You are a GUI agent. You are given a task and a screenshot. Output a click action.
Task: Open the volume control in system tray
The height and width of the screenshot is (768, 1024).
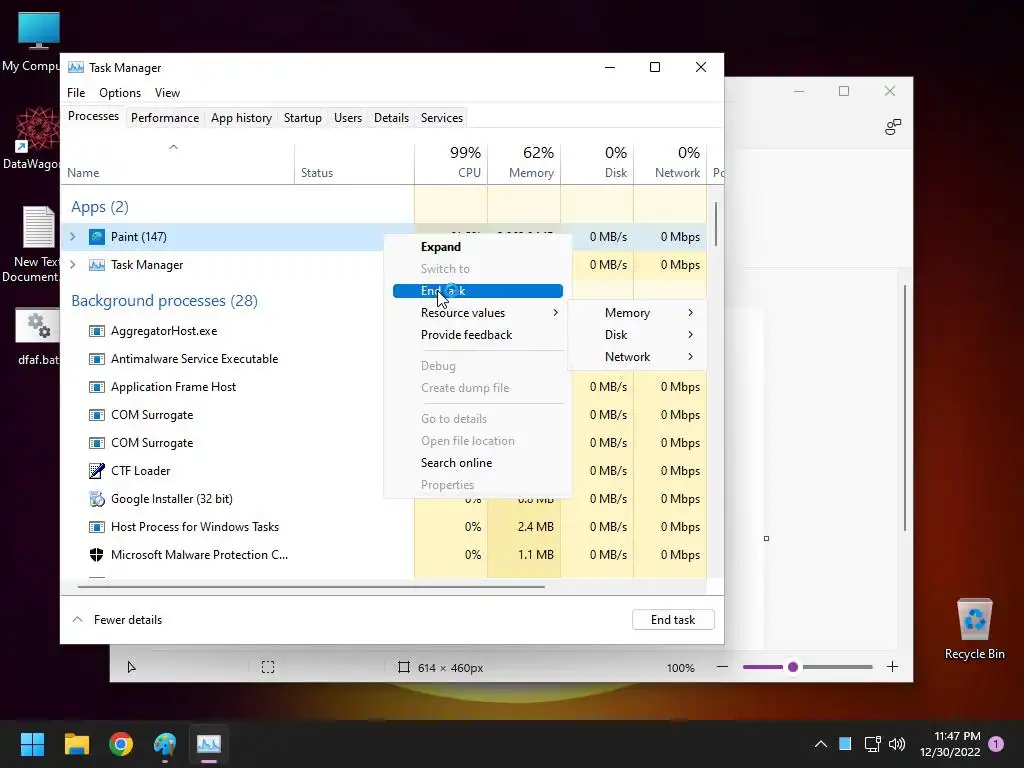897,744
